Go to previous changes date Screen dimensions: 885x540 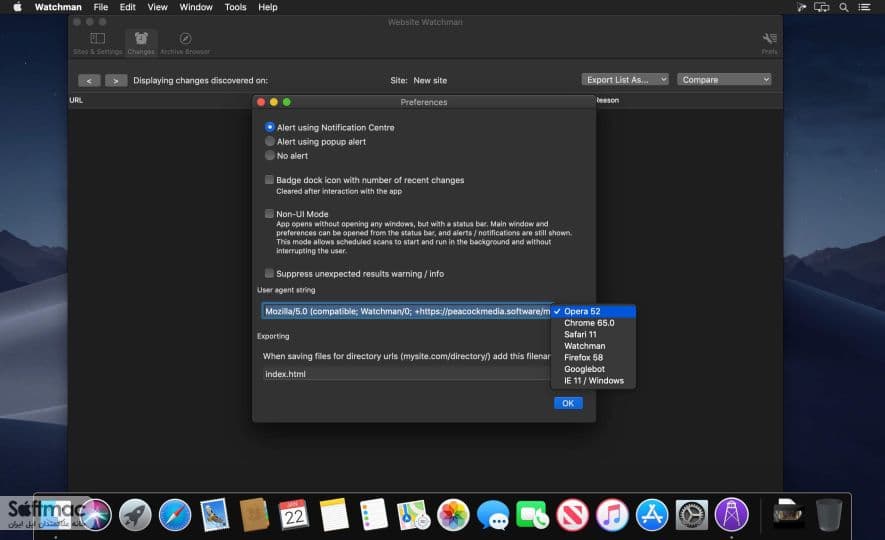pos(89,81)
